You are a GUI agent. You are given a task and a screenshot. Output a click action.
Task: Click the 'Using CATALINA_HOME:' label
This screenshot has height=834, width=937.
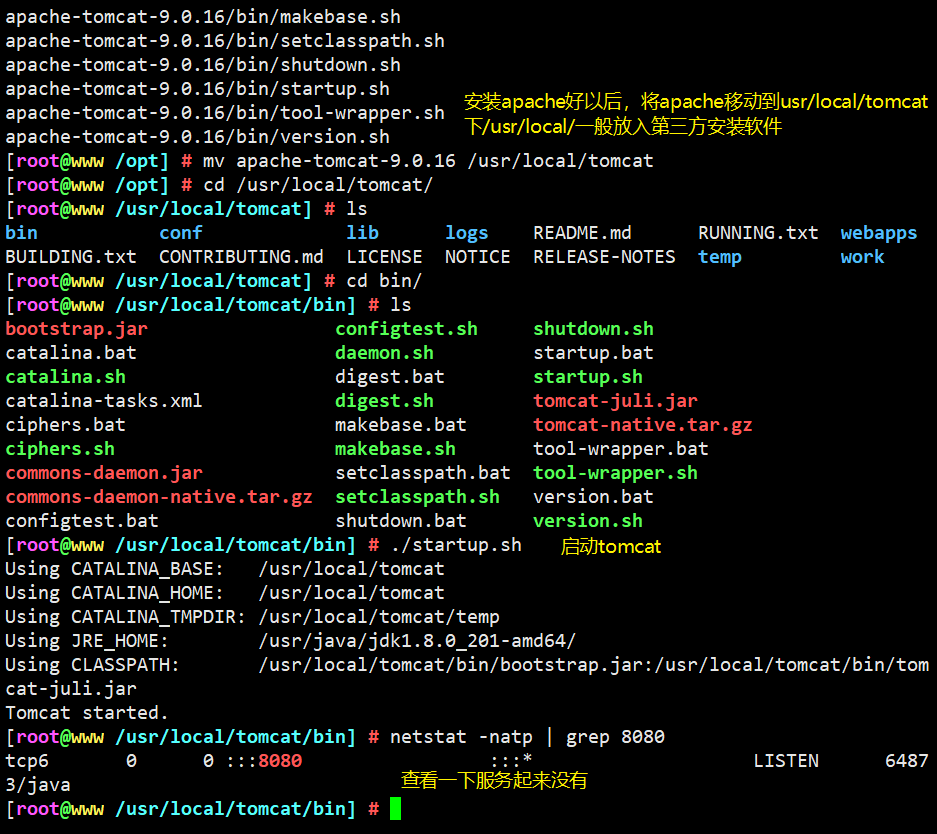[x=114, y=593]
